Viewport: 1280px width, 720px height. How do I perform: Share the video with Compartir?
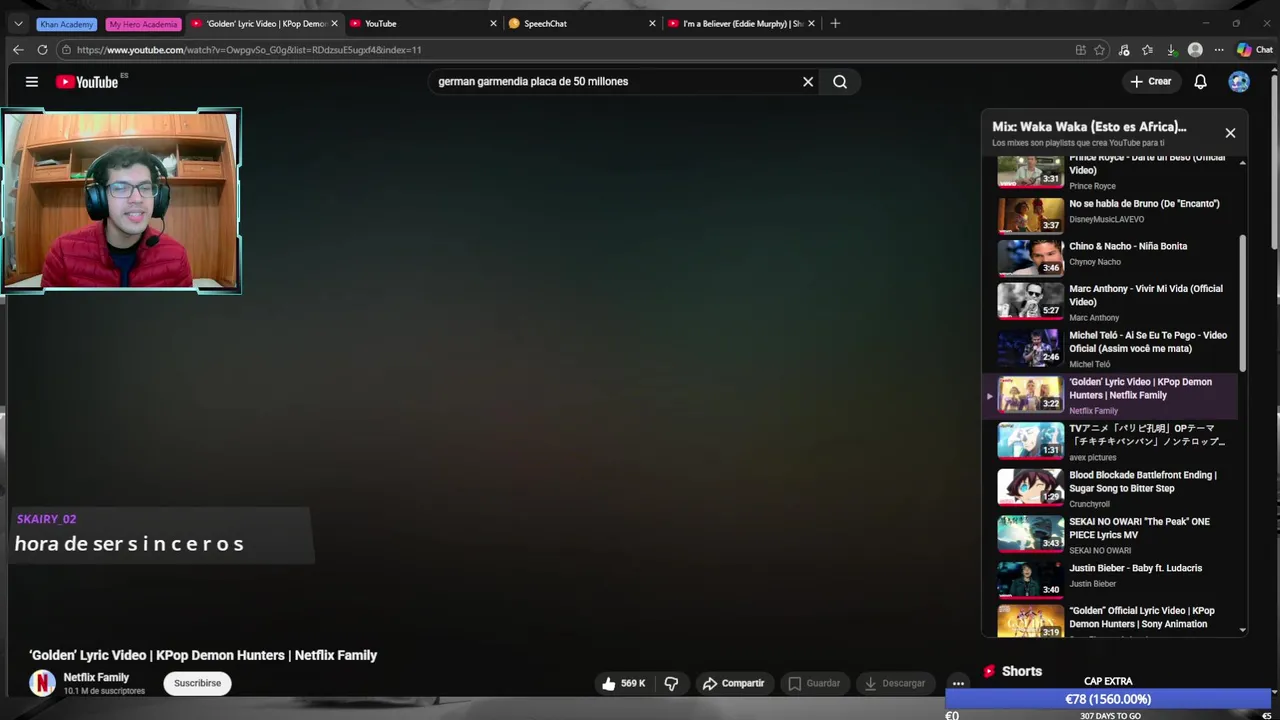(x=733, y=683)
